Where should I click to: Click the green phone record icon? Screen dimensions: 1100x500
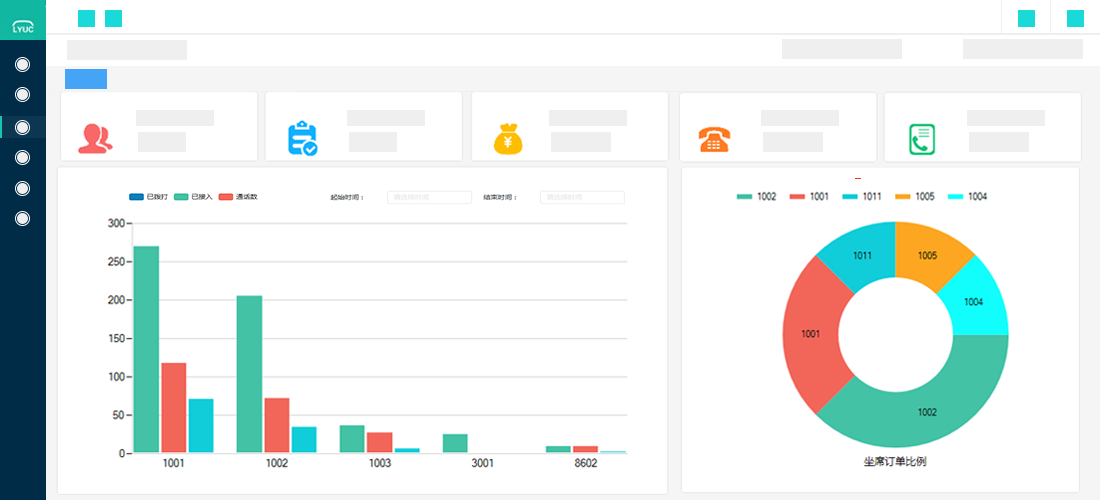tap(921, 138)
